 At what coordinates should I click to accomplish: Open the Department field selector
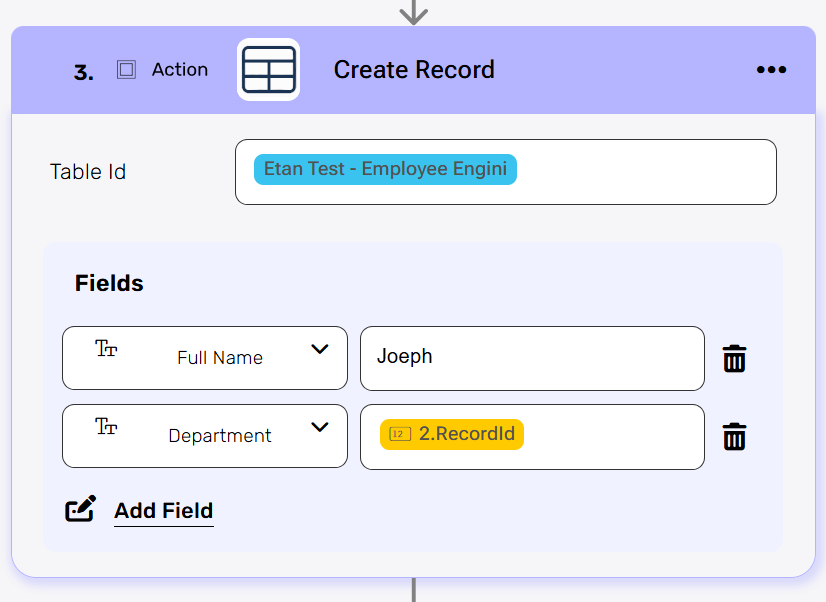(x=220, y=436)
